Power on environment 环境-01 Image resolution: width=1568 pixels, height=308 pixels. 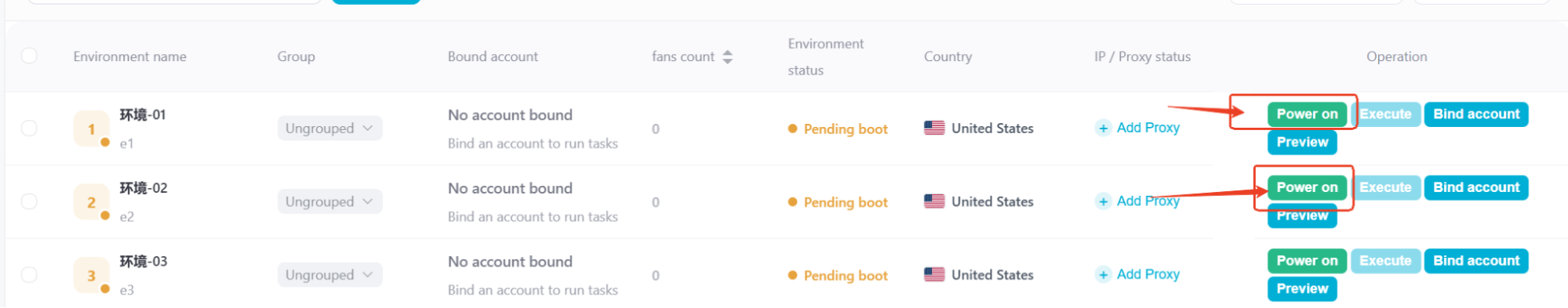1307,114
